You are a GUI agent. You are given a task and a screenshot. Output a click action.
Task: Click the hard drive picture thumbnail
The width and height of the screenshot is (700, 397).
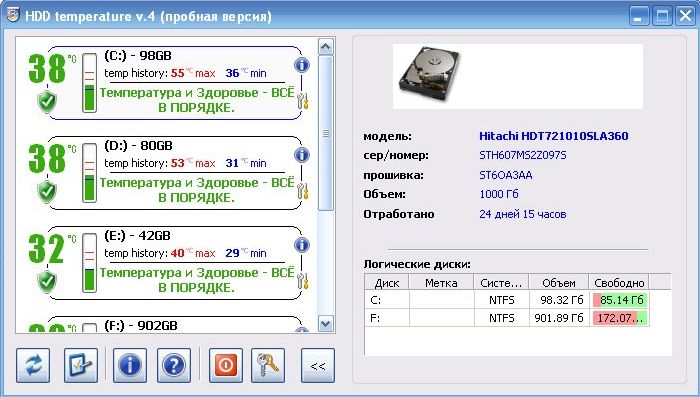click(429, 74)
